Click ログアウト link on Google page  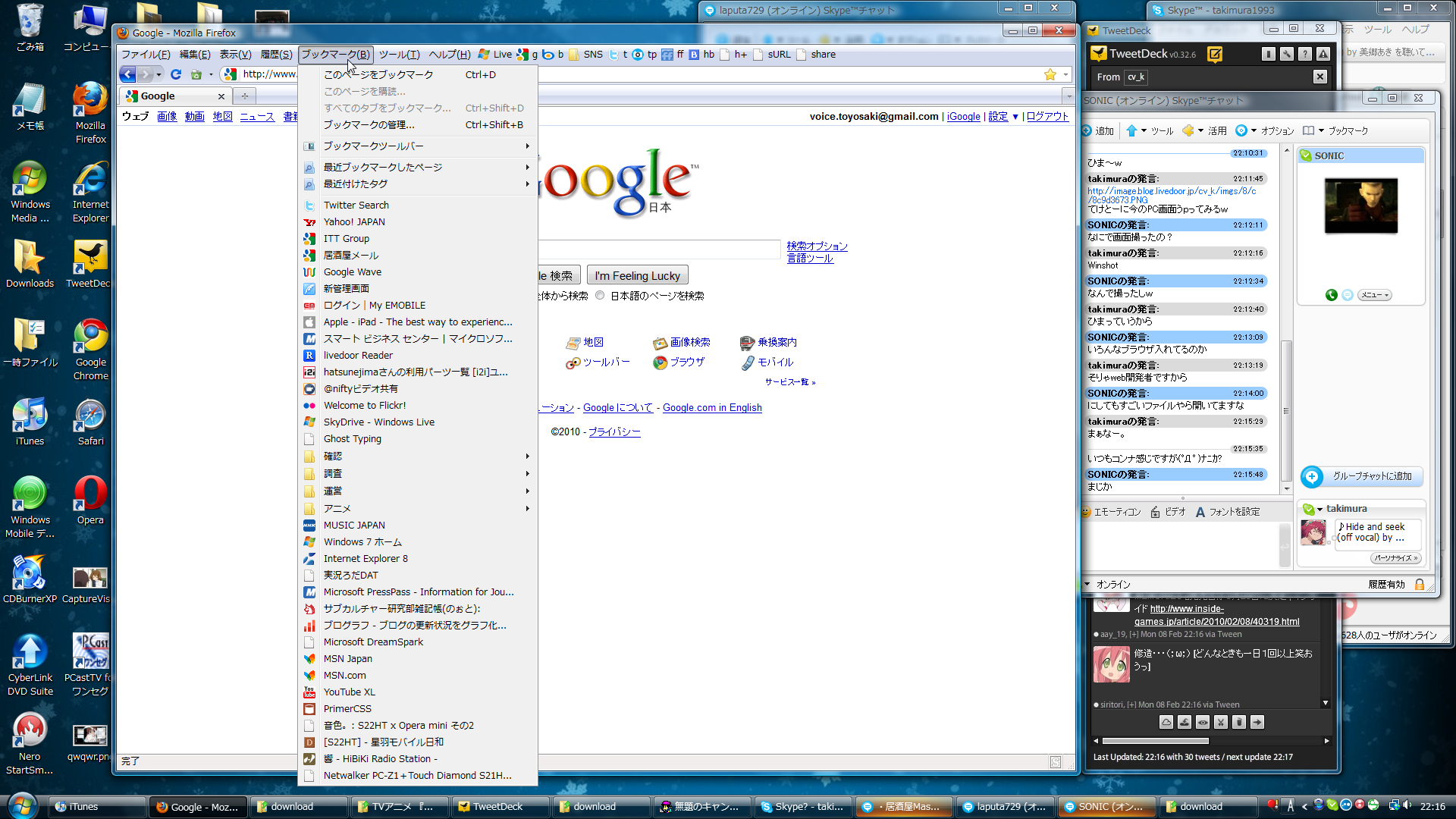[x=1047, y=117]
